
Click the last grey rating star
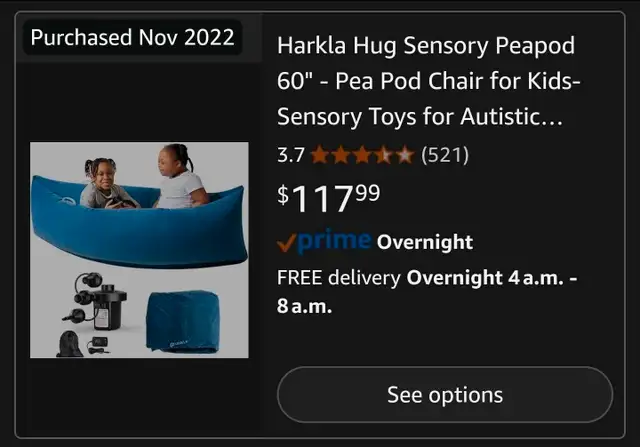(405, 155)
